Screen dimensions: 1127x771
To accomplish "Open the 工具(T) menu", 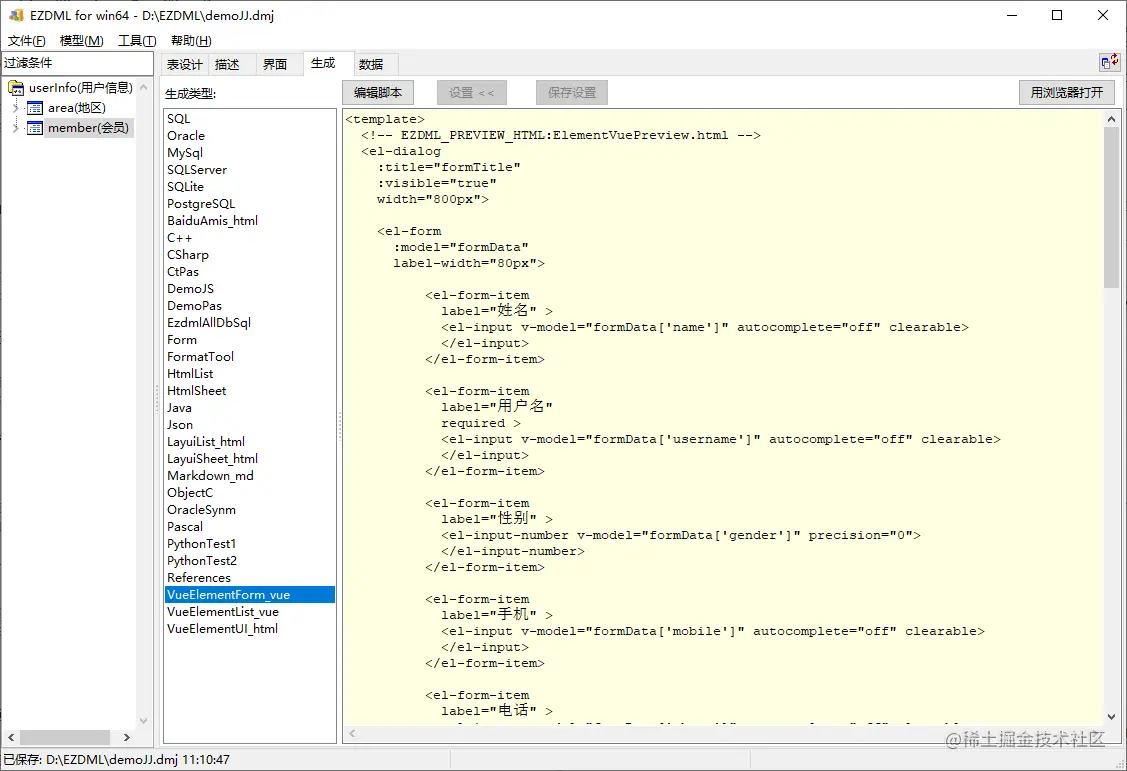I will point(137,41).
